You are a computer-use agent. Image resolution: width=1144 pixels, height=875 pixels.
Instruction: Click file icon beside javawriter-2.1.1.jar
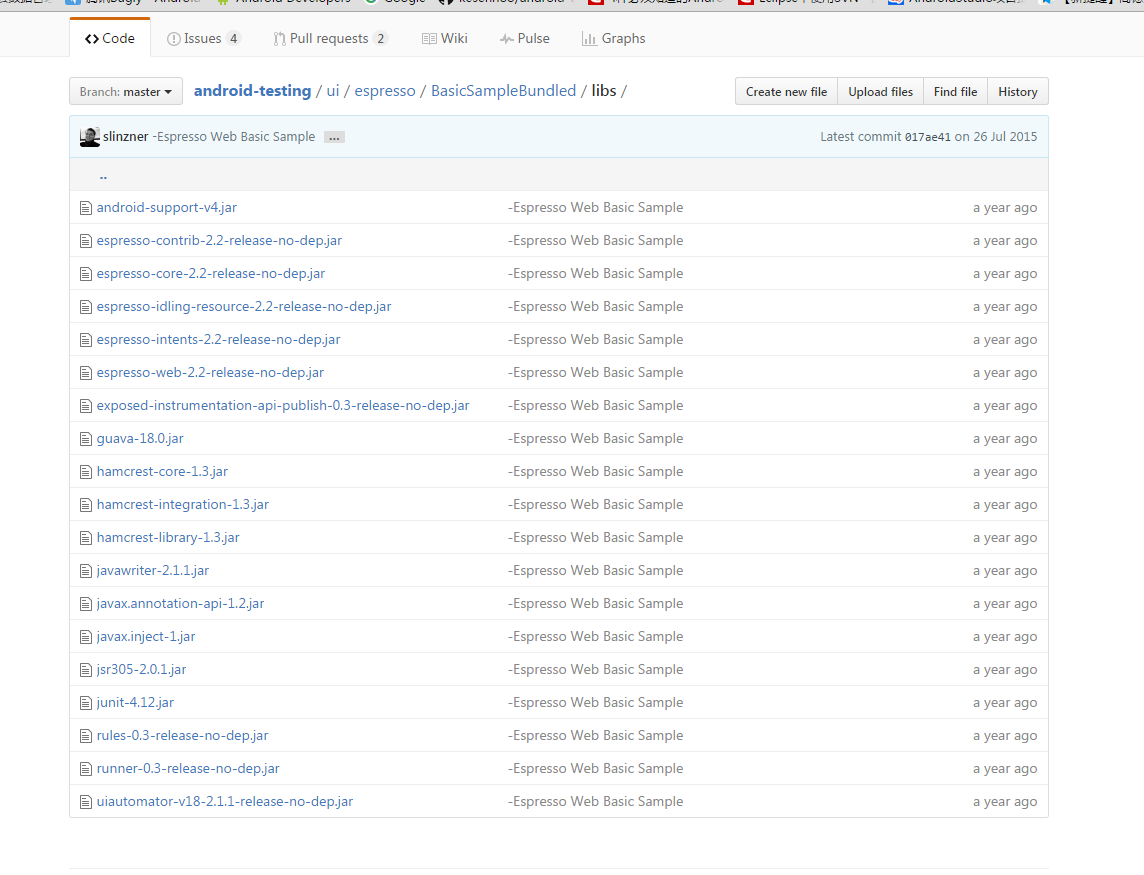point(86,571)
